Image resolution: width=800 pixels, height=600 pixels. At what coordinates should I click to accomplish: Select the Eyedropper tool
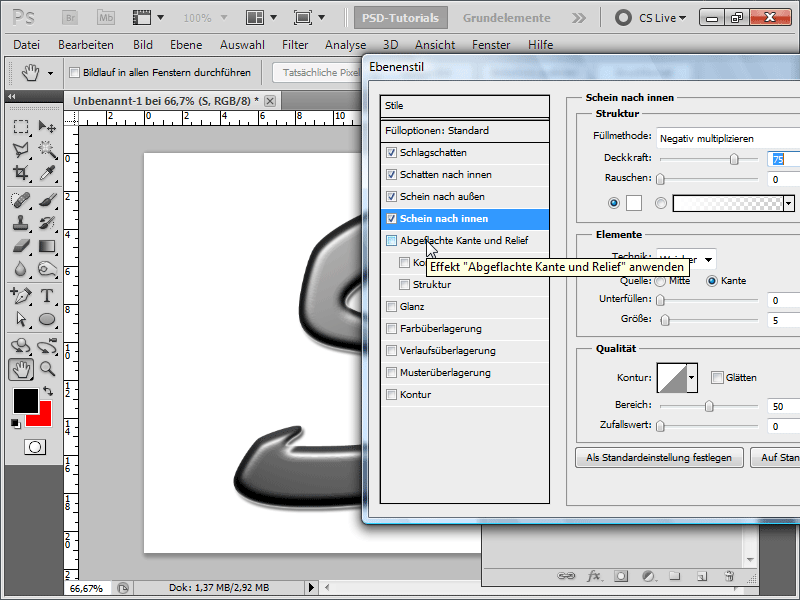(x=47, y=173)
